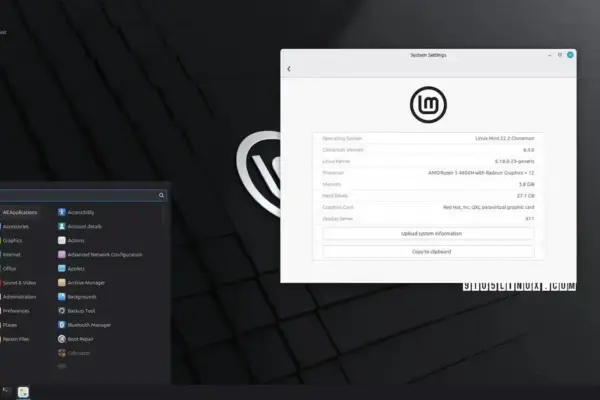Select the All Applications category

20,212
